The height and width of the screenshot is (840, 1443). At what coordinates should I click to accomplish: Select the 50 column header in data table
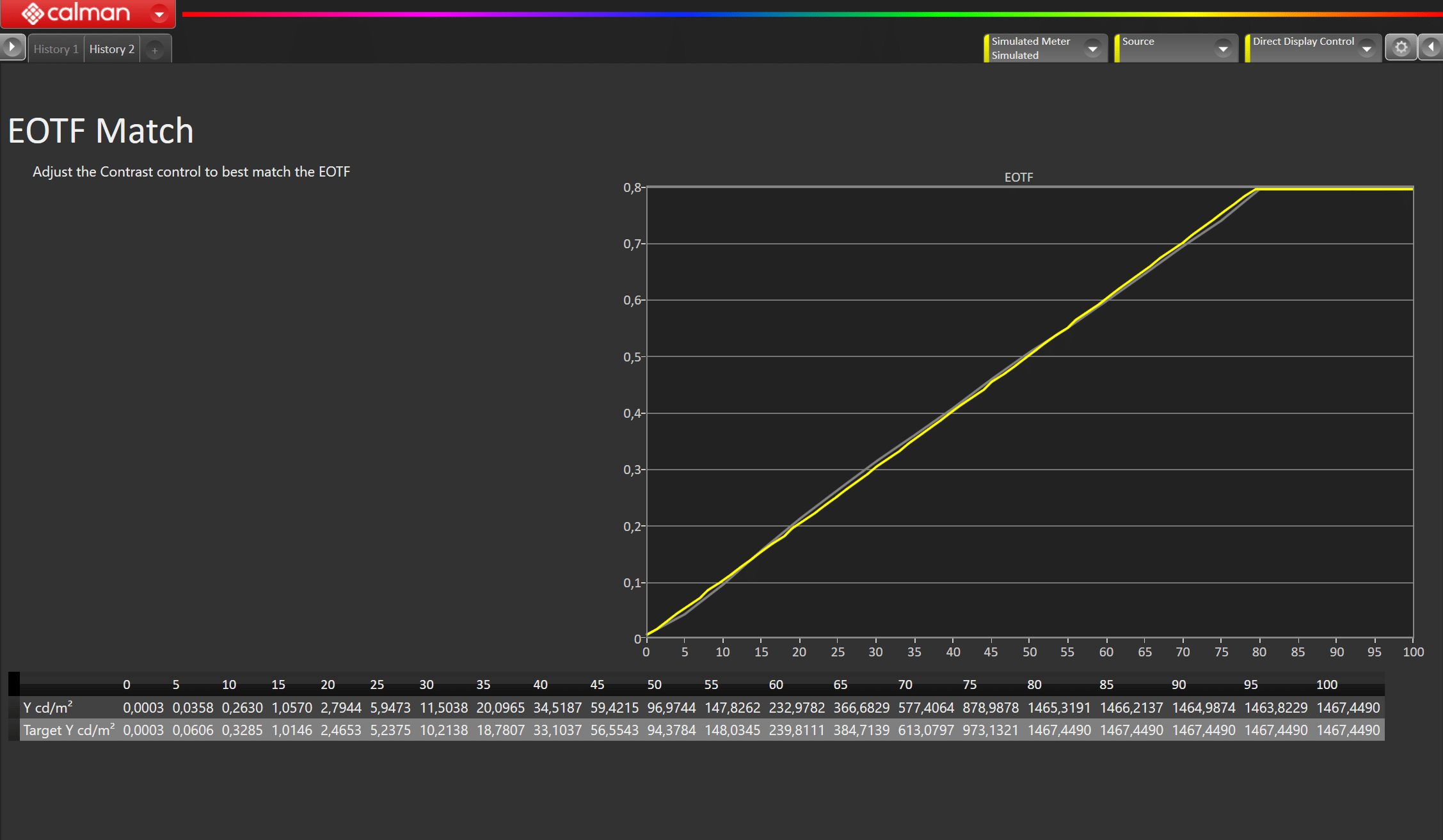(x=654, y=685)
